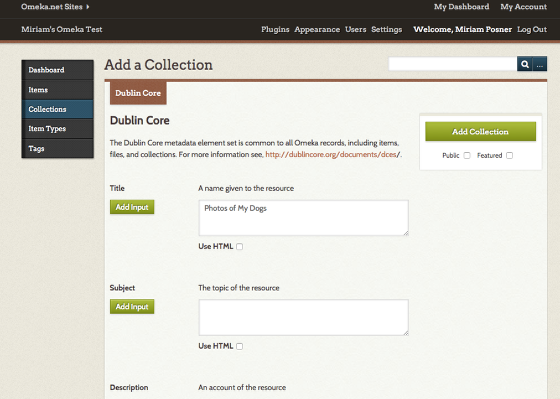Click Add Input under Title

[x=132, y=207]
